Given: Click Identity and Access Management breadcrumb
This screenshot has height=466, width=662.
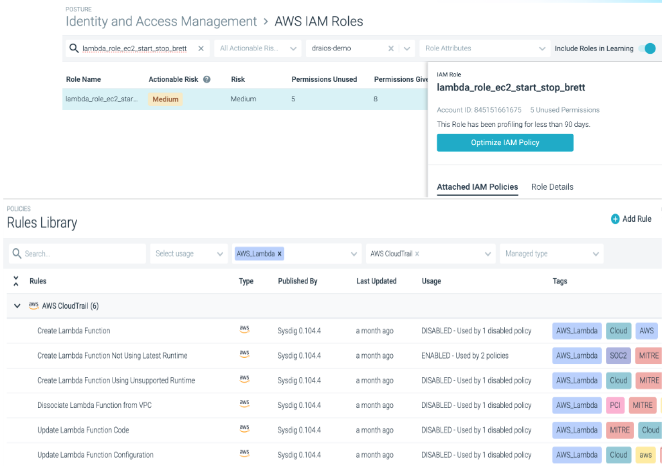Looking at the screenshot, I should 161,21.
